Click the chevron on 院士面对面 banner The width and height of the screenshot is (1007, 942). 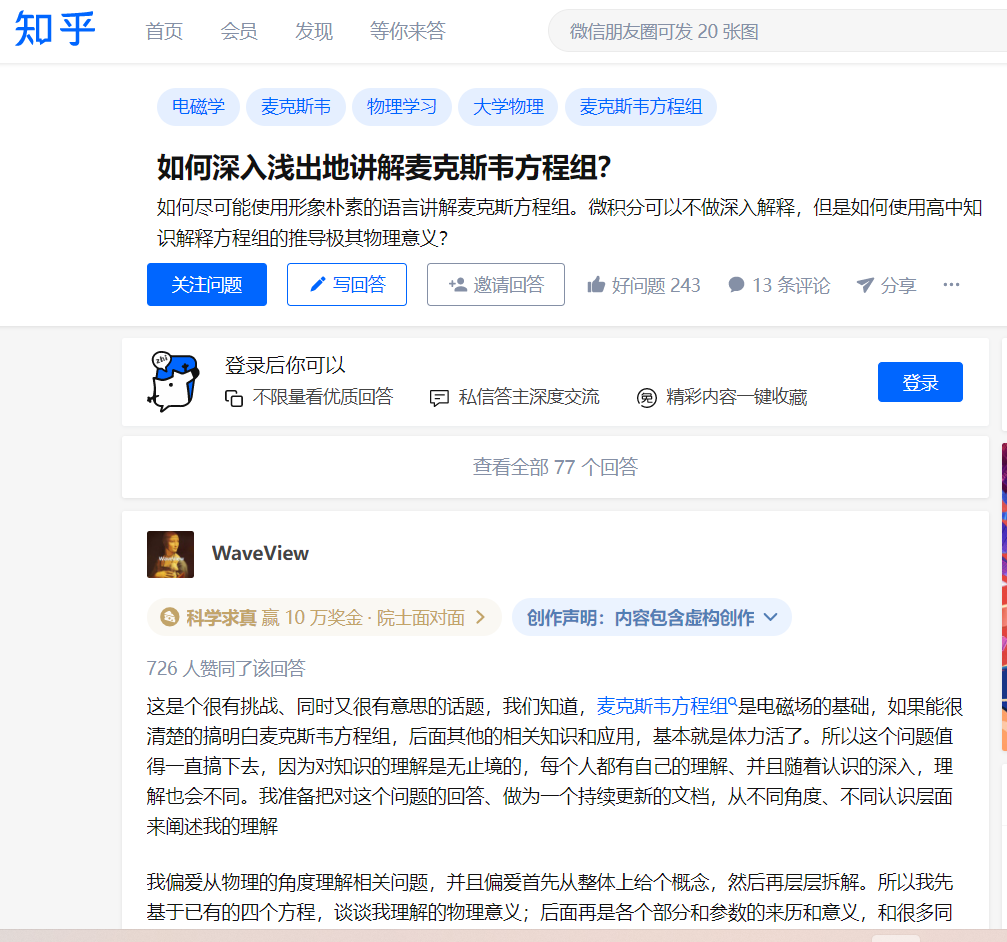(x=480, y=618)
